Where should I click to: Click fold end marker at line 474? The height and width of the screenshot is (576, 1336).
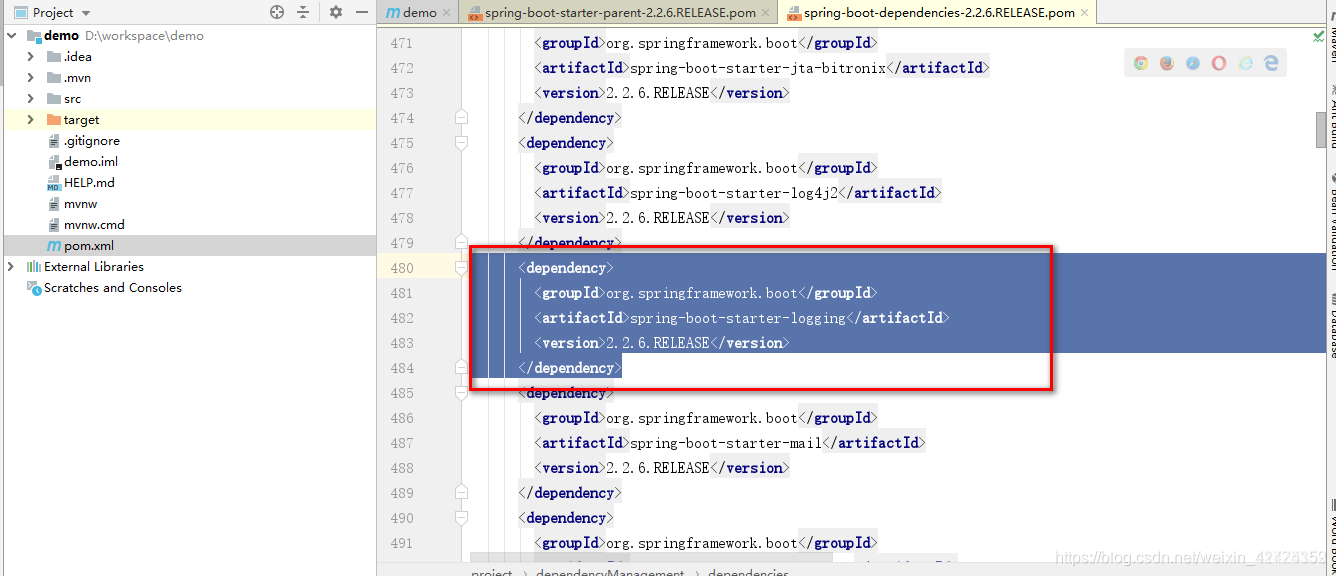coord(461,118)
